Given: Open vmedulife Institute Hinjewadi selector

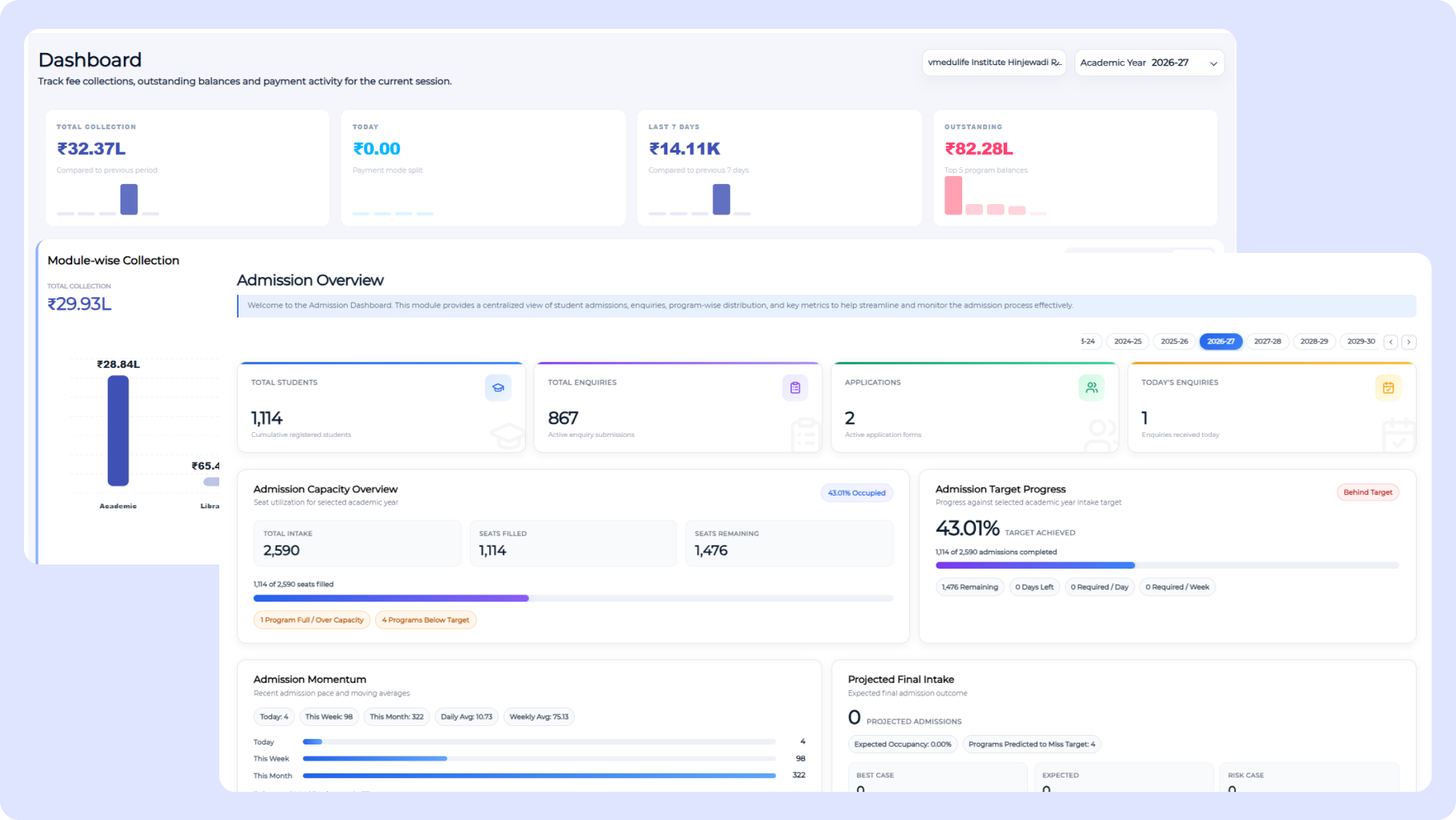Looking at the screenshot, I should click(994, 63).
